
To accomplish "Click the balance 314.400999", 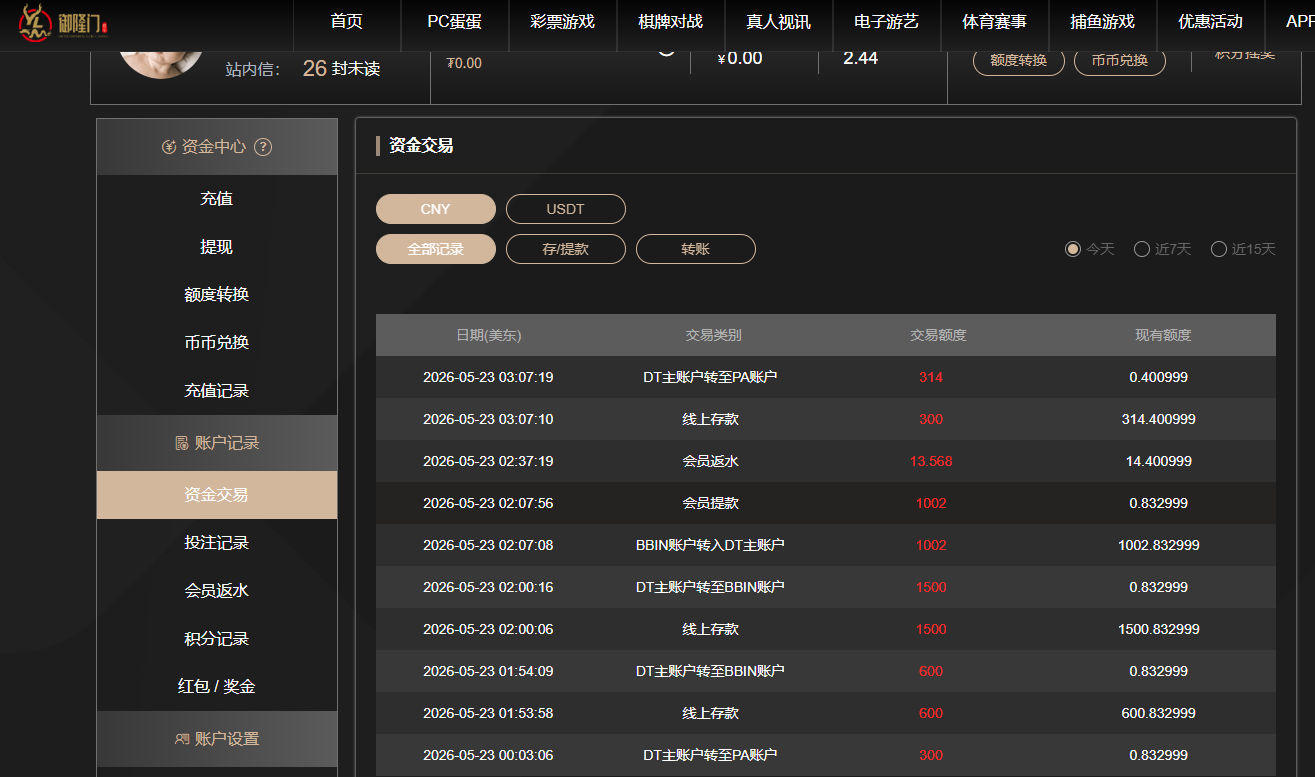I will (1159, 420).
